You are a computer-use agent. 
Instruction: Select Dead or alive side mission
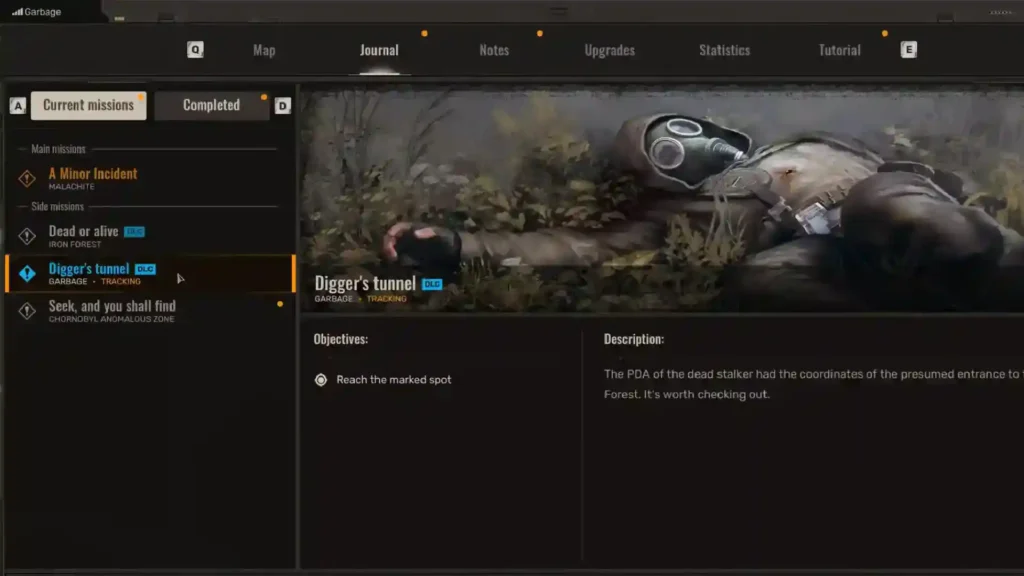click(x=150, y=236)
